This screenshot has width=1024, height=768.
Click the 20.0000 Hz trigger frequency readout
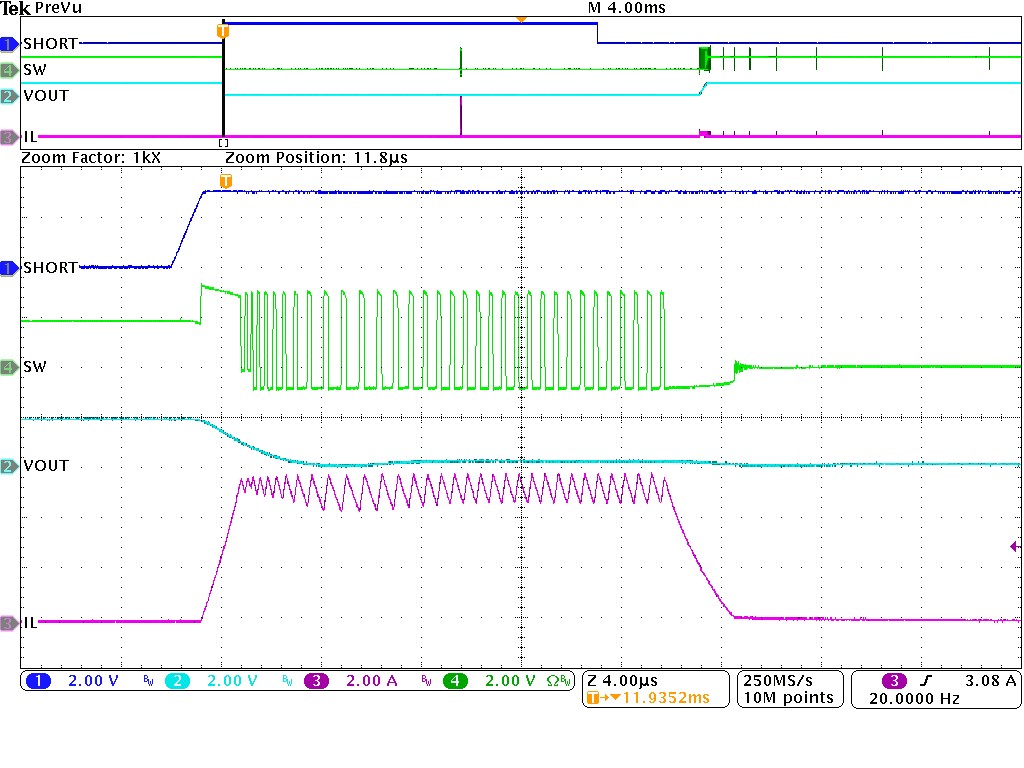pos(914,698)
